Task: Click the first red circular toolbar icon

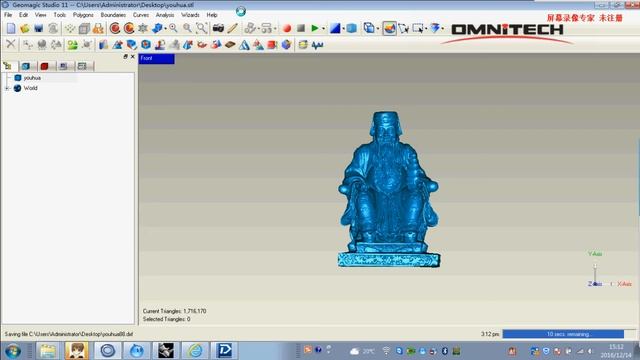Action: (x=115, y=28)
